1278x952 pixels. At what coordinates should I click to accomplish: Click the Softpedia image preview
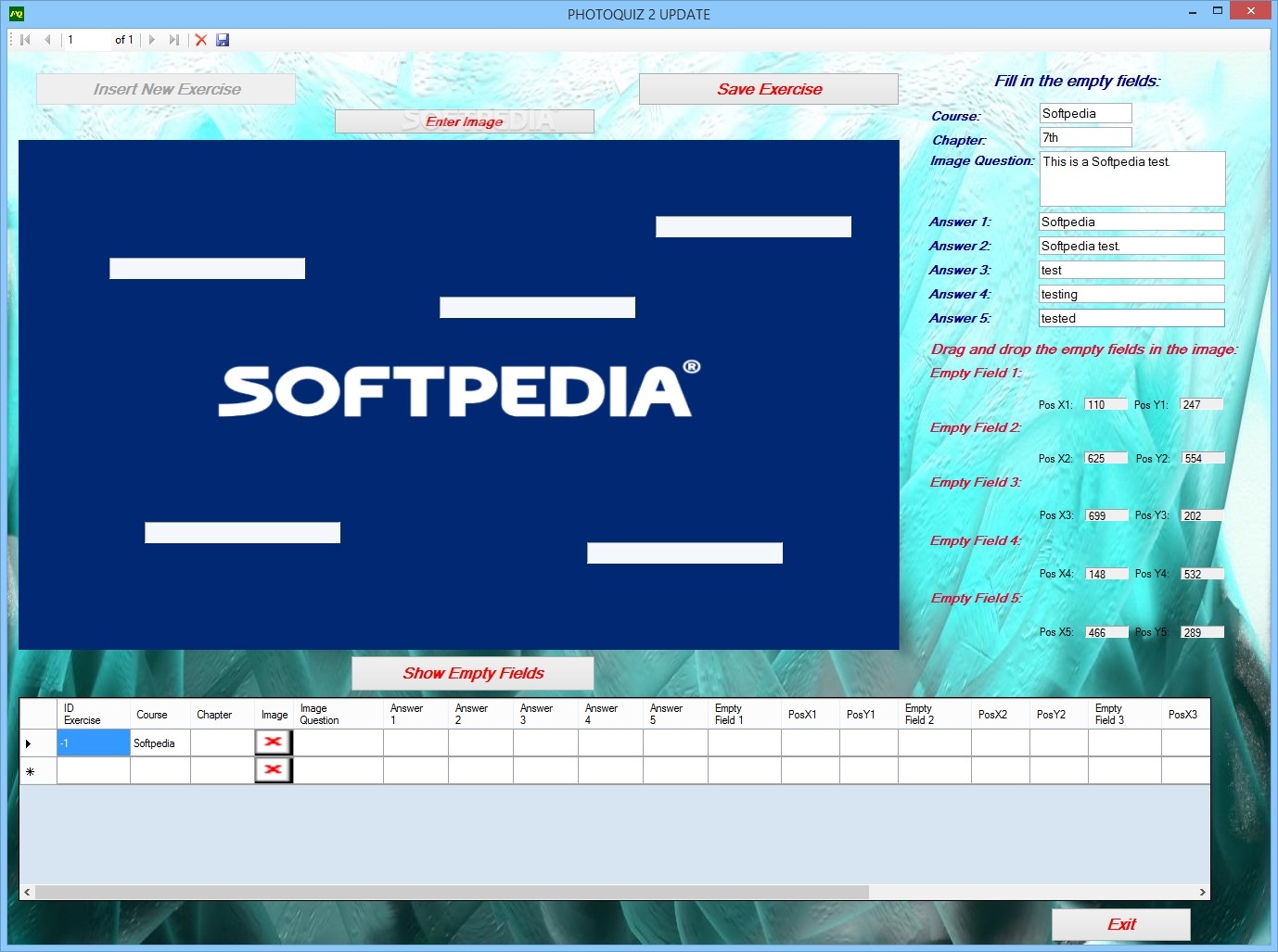click(x=459, y=395)
